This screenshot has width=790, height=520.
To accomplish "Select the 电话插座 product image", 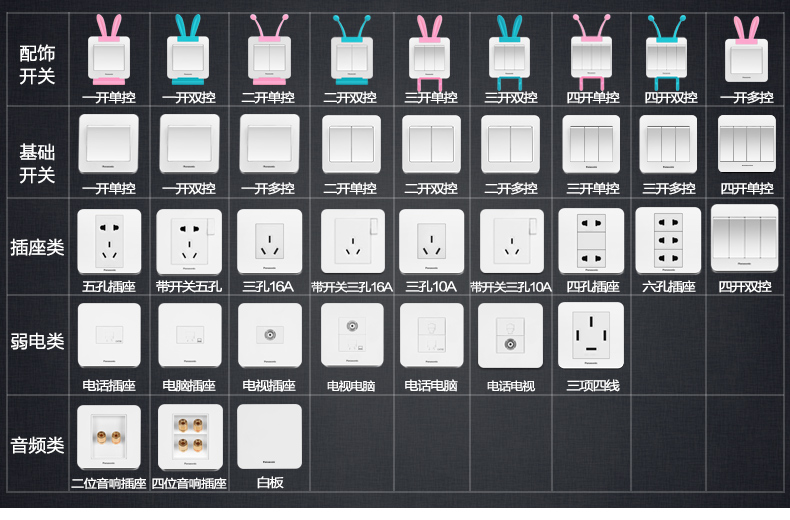I will (x=109, y=335).
